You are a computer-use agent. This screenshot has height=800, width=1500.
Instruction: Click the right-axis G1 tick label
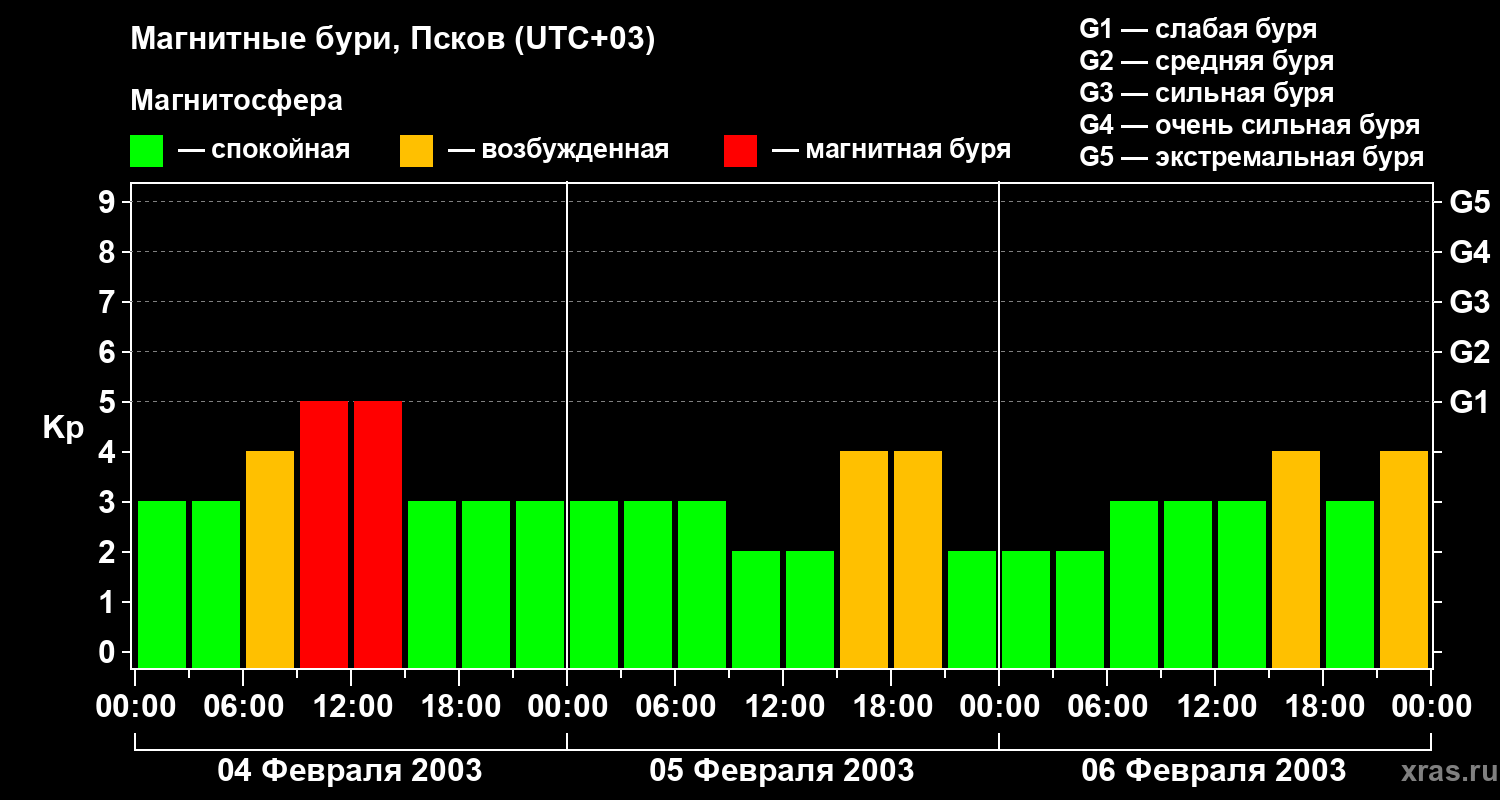[1470, 402]
